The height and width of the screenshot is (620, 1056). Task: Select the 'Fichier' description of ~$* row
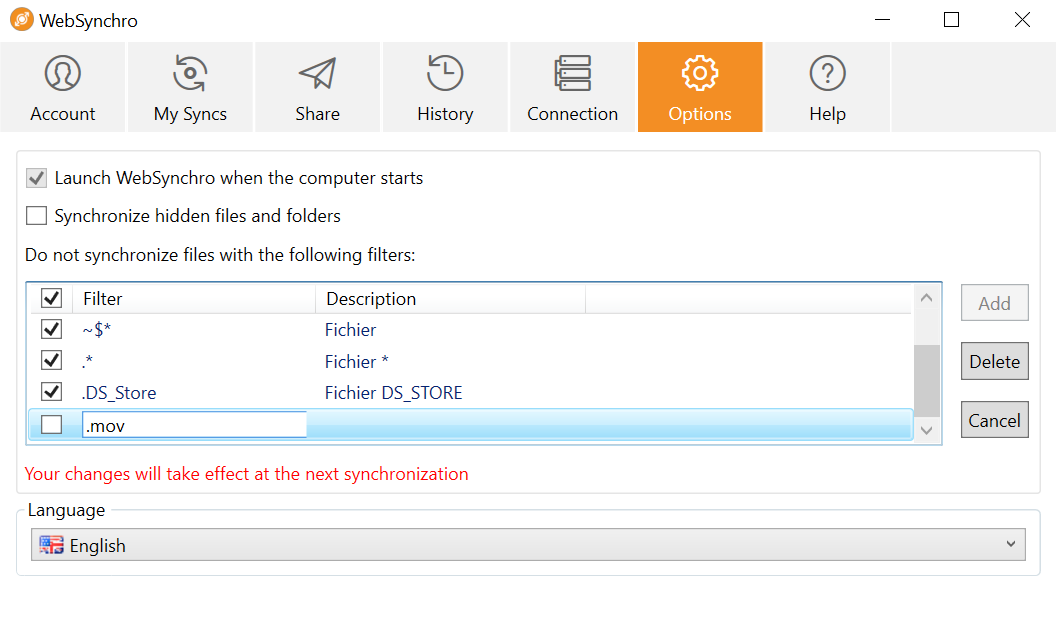(x=350, y=330)
